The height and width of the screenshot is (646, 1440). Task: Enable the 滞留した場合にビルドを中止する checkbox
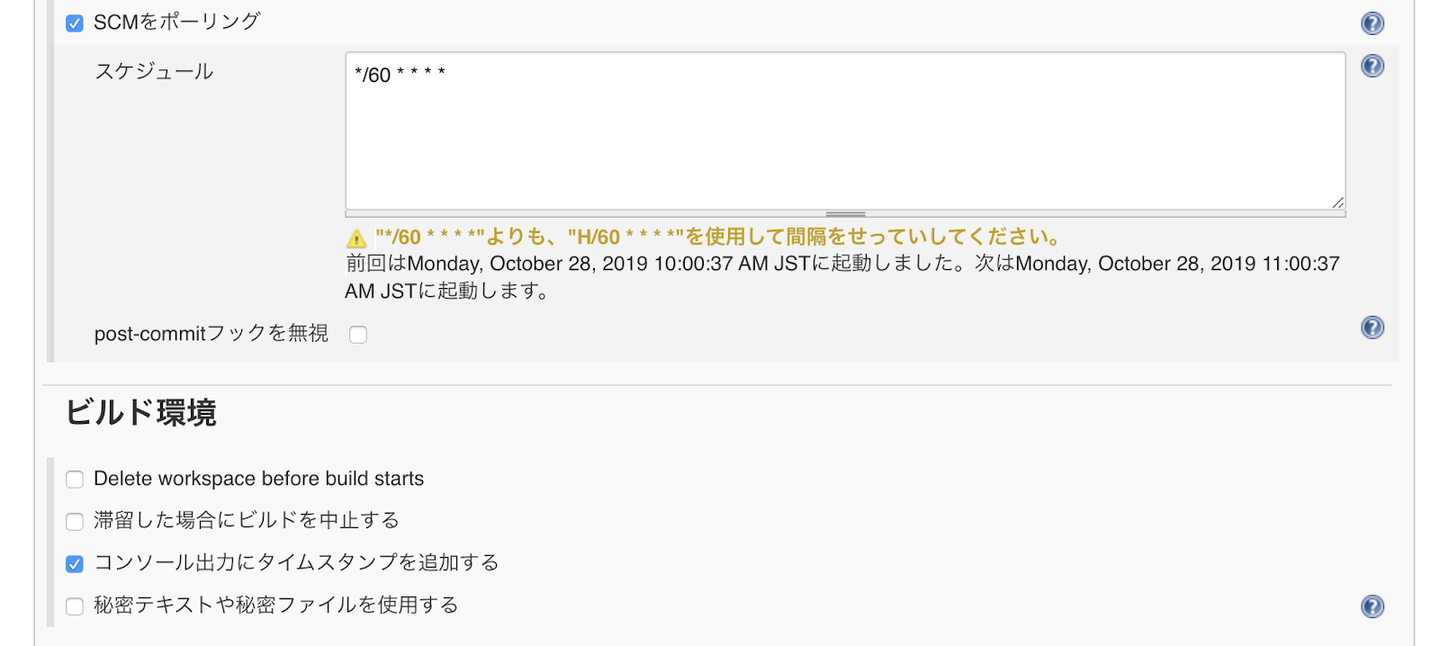(x=75, y=521)
